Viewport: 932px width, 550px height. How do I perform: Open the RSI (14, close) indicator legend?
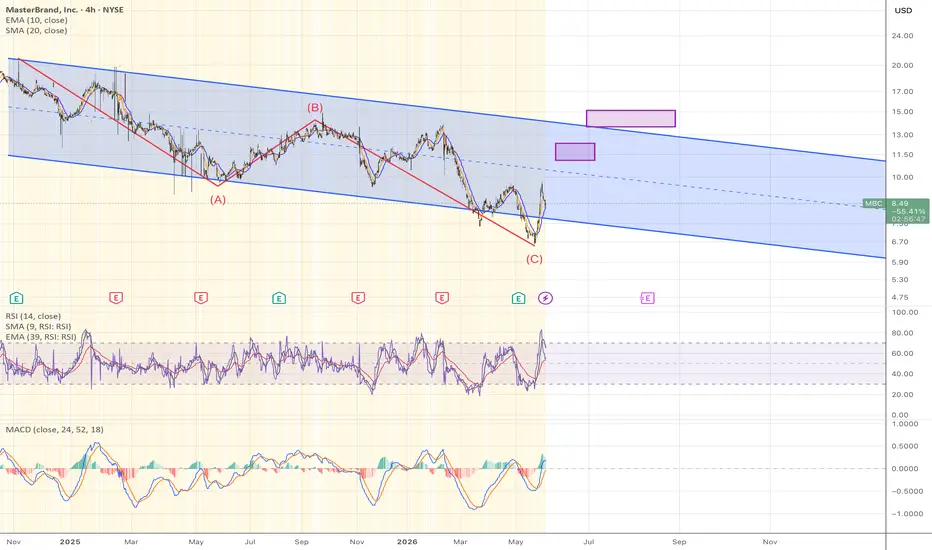(33, 316)
